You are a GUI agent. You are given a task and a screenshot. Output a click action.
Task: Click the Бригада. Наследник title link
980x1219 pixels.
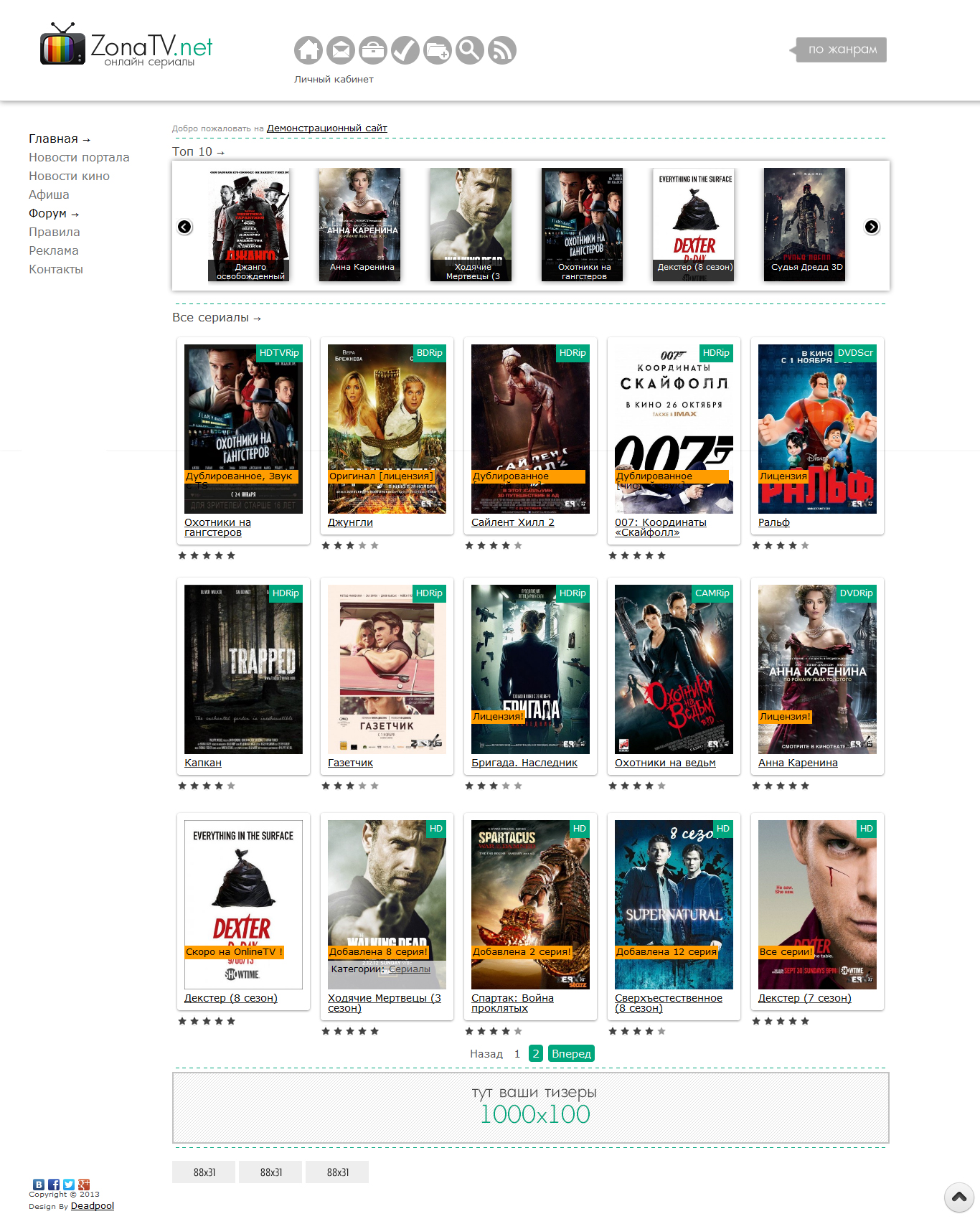pyautogui.click(x=524, y=763)
